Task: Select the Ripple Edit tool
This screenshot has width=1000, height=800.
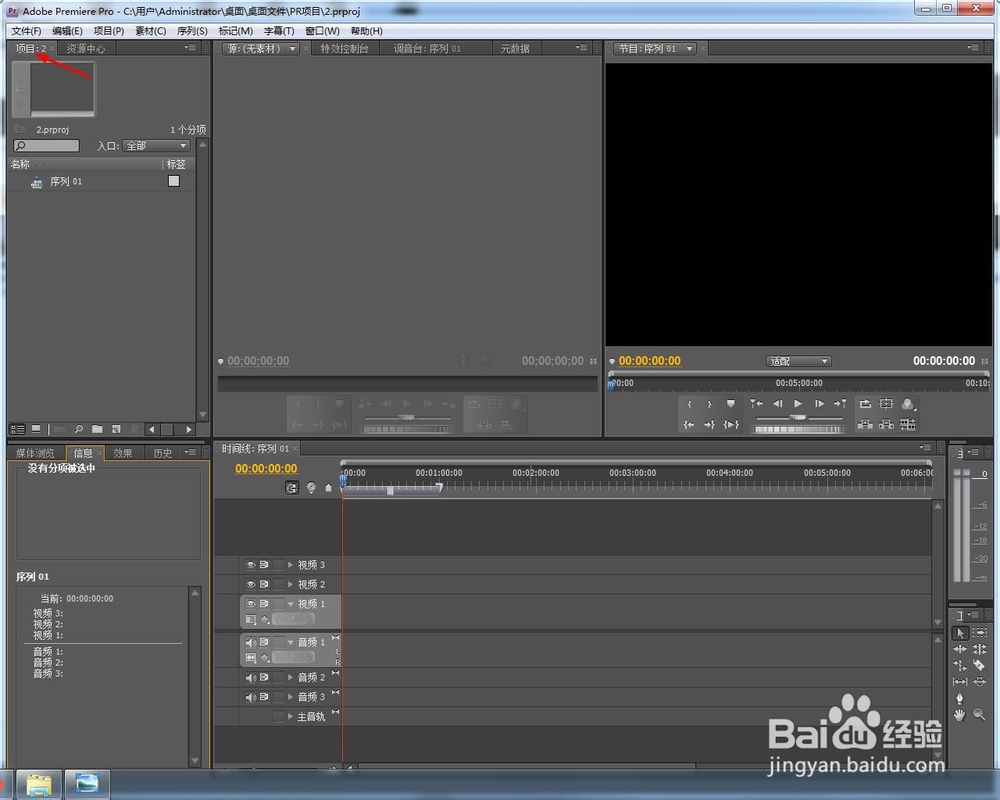Action: pos(960,649)
